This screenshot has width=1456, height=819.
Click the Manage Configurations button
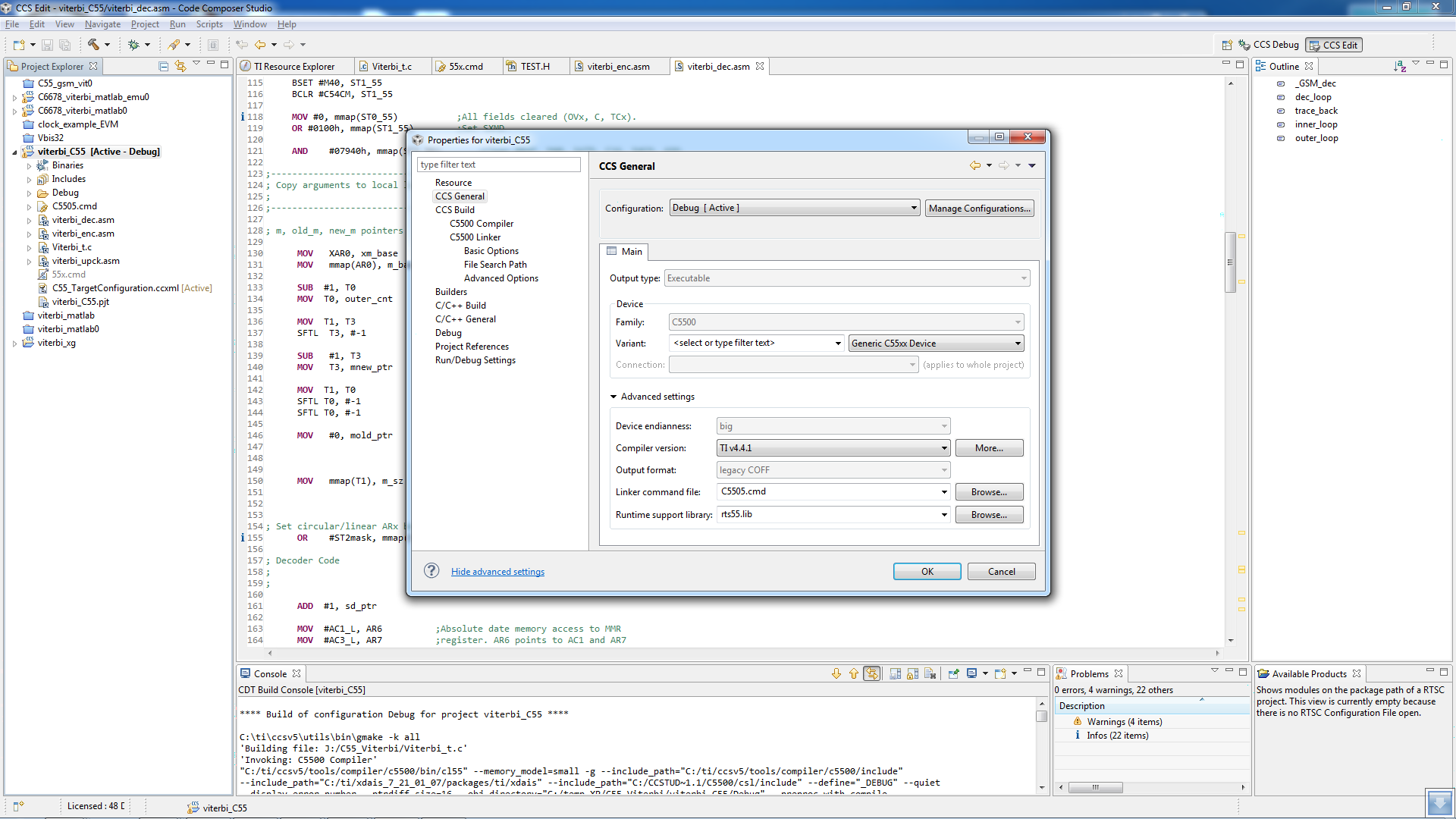pos(979,209)
